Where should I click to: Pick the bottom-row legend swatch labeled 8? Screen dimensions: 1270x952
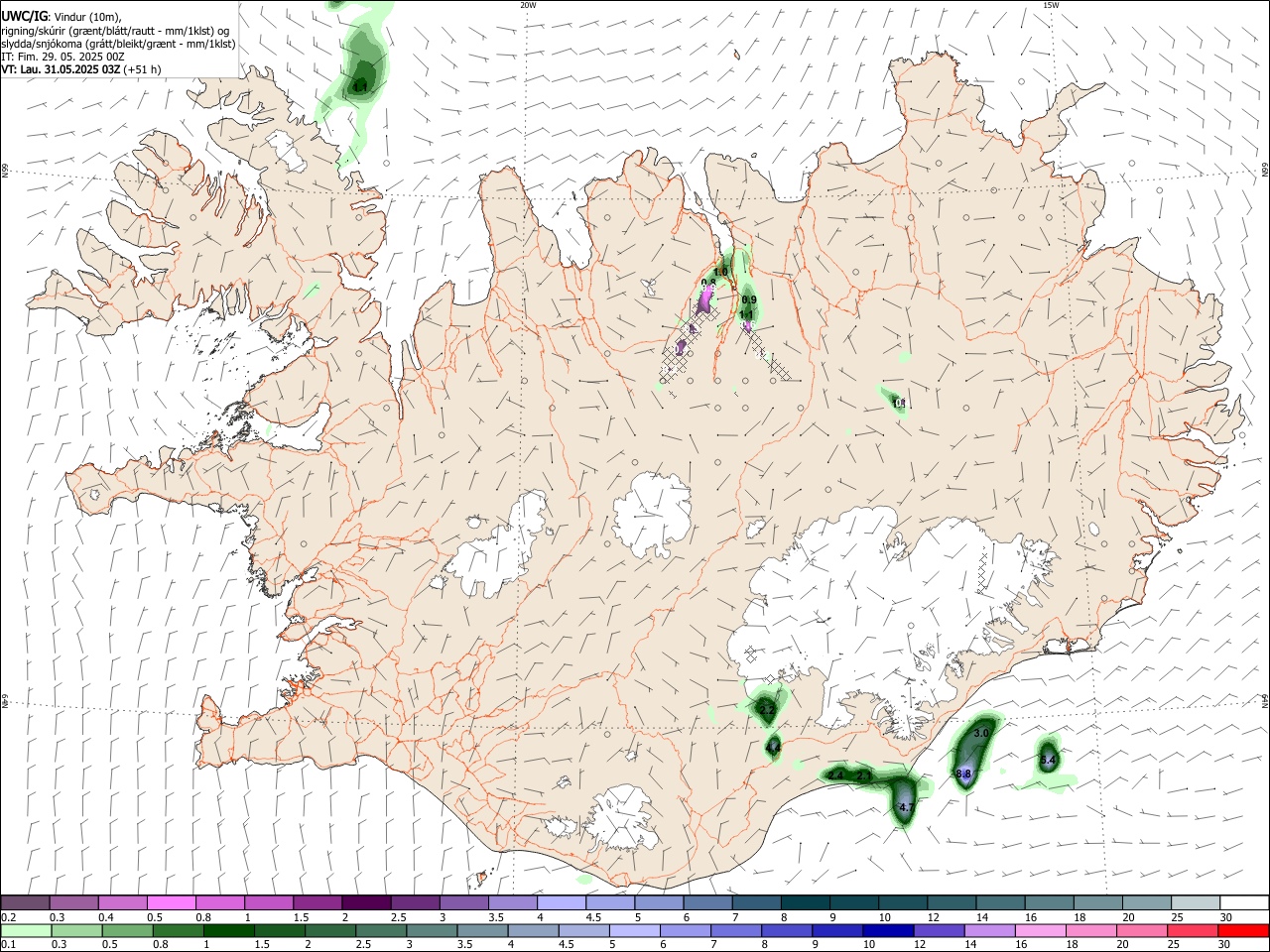pos(786,931)
